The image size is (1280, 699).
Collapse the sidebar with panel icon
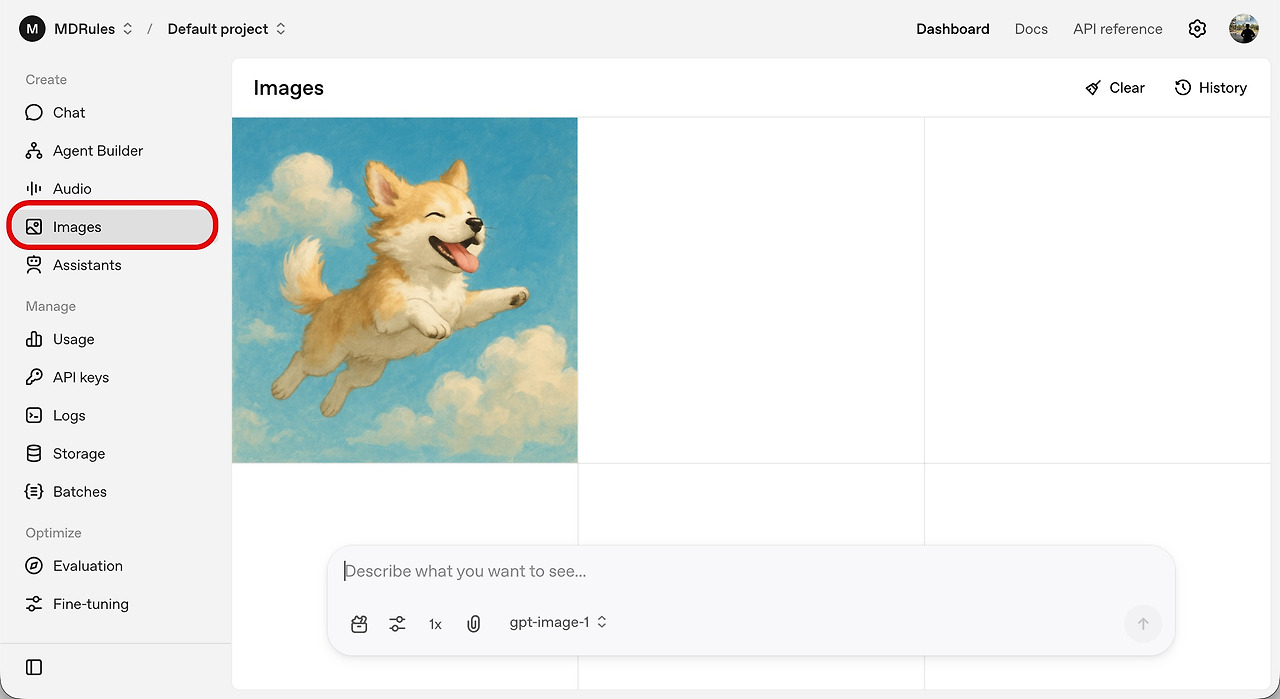coord(34,667)
